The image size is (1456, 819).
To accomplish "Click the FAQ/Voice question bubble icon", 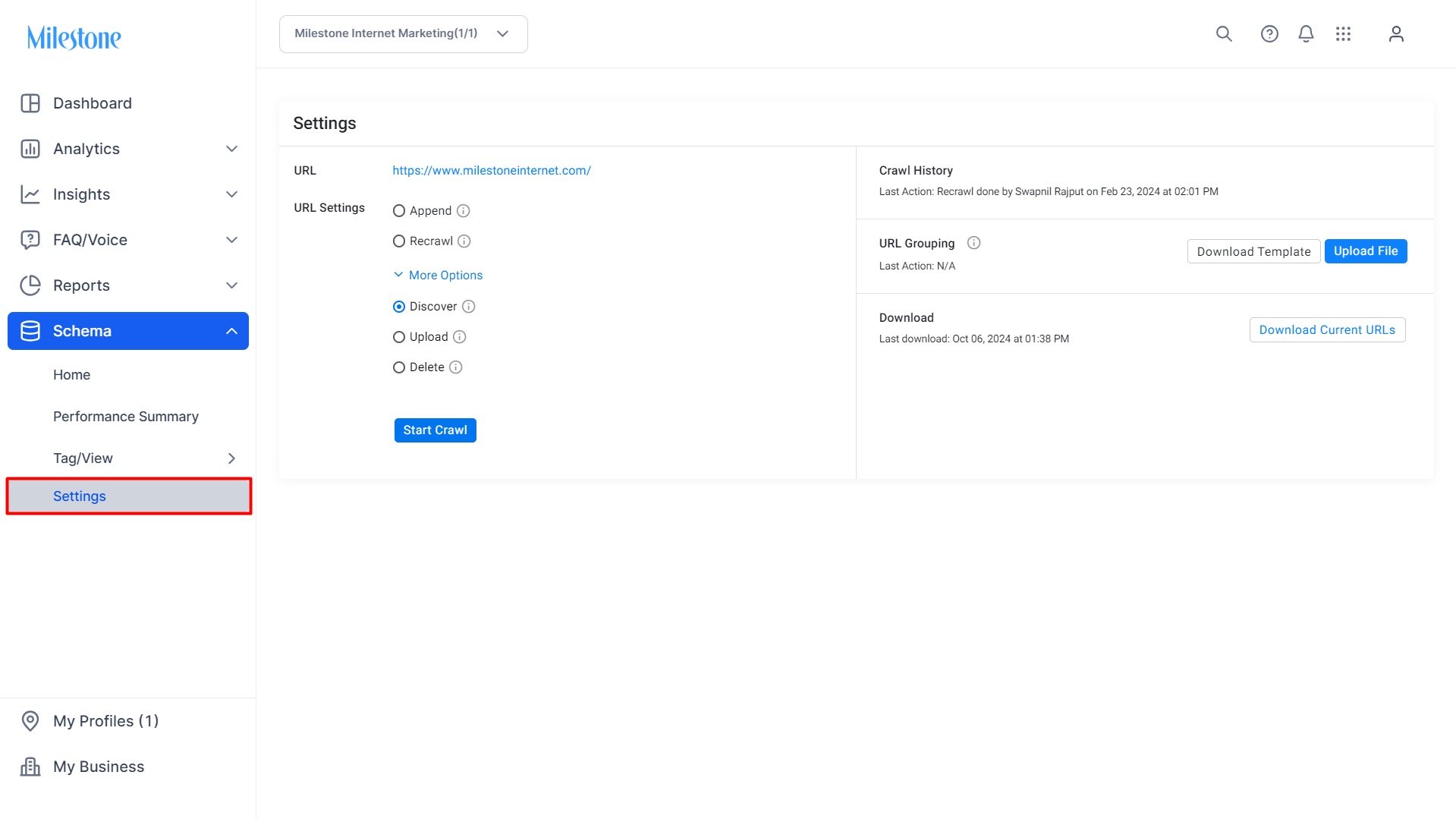I will coord(30,240).
